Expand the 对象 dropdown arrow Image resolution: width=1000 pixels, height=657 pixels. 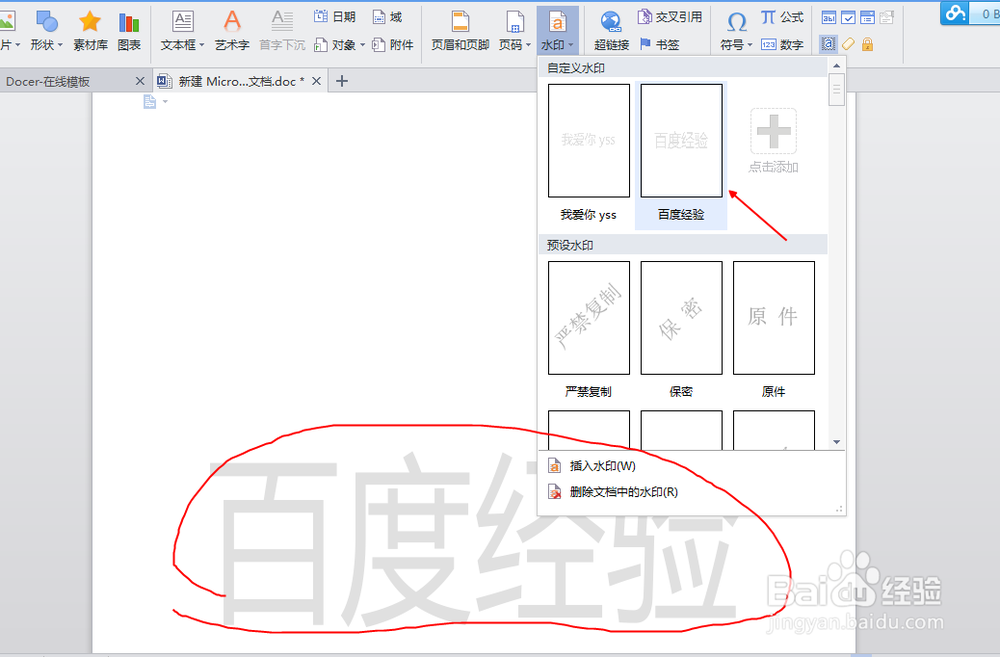(x=362, y=45)
